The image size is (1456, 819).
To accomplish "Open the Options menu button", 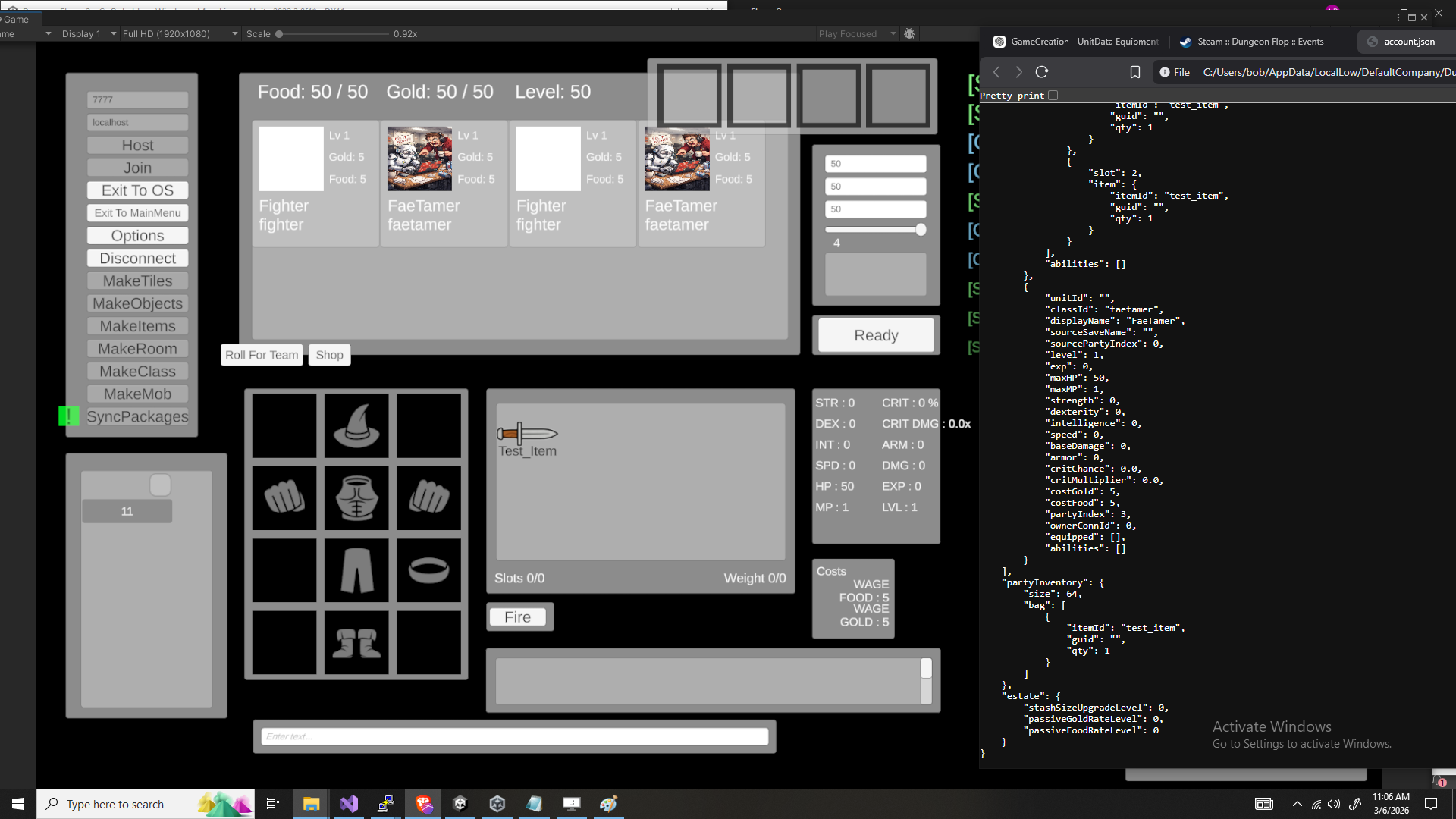I will (x=137, y=236).
